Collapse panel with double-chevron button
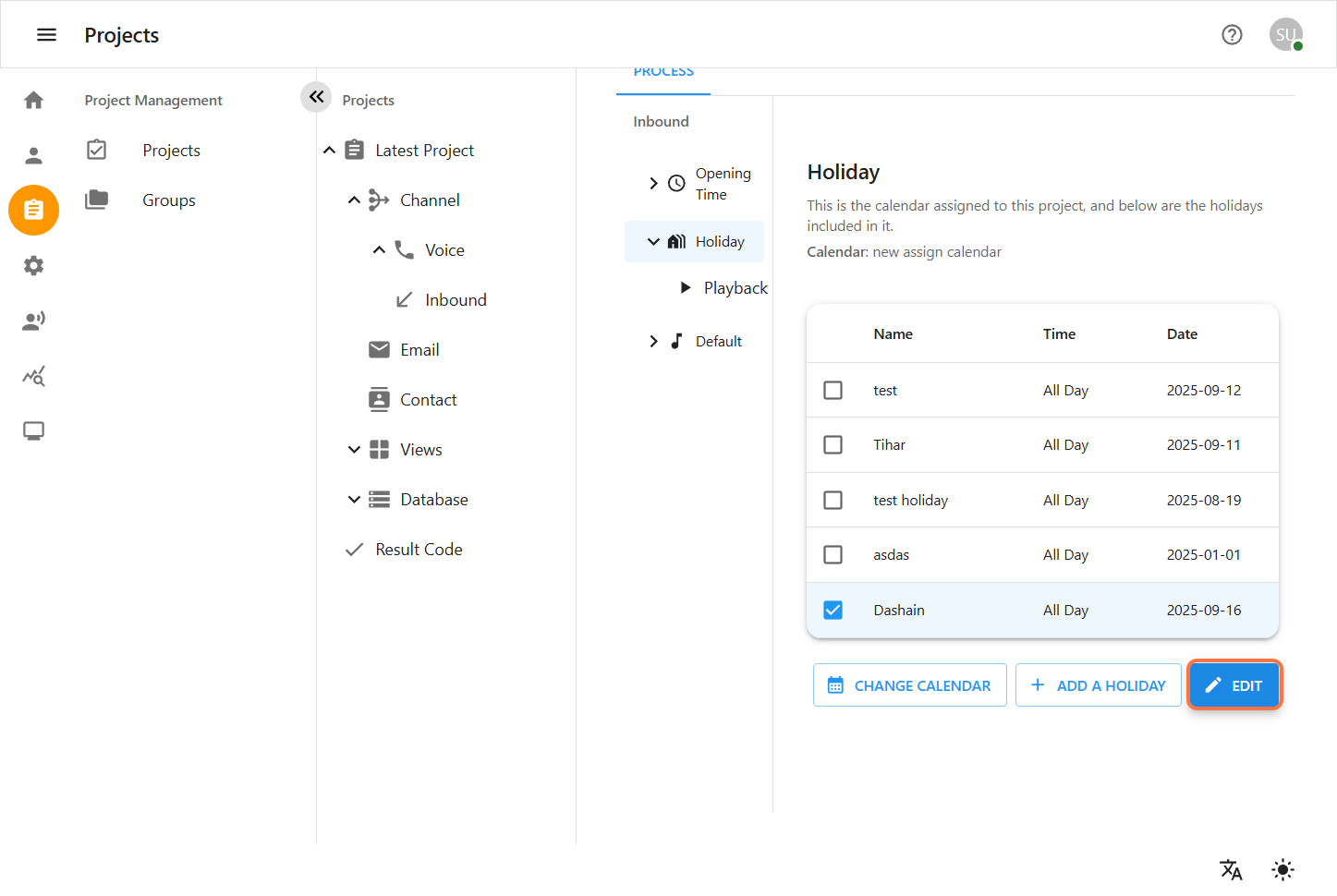The image size is (1337, 896). click(x=316, y=96)
